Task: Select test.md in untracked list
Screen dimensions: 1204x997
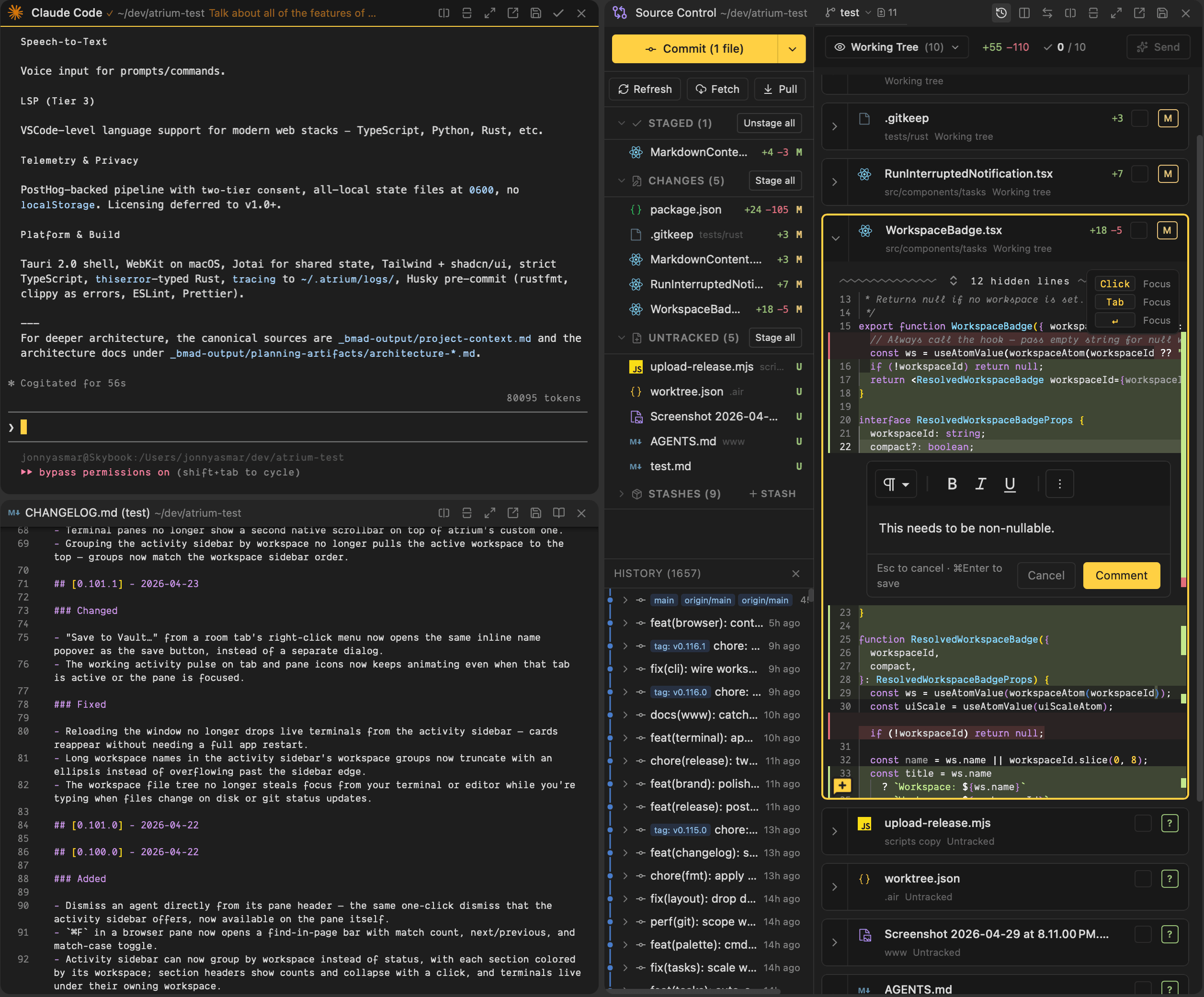Action: (709, 466)
